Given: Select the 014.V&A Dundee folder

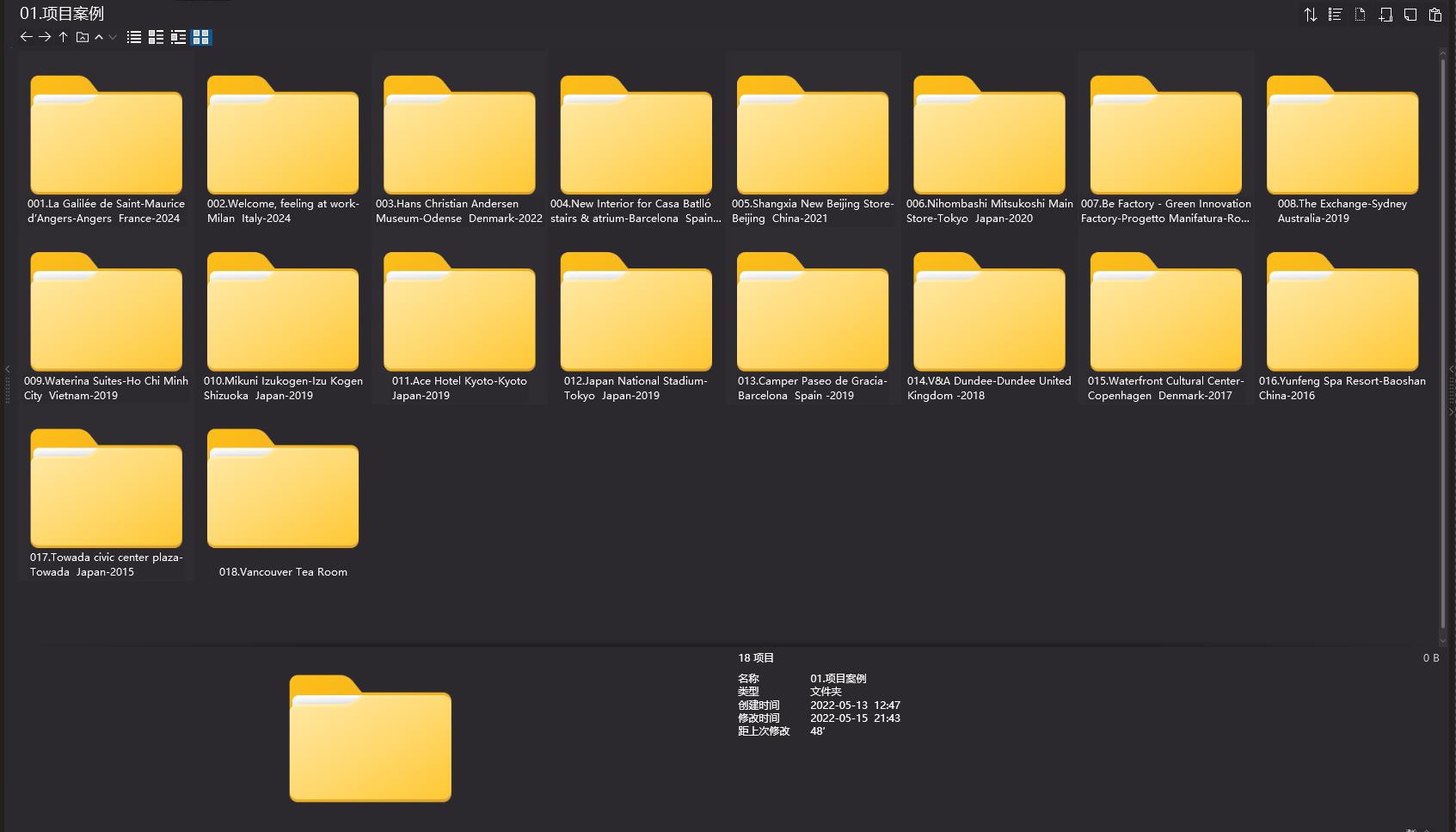Looking at the screenshot, I should (989, 313).
